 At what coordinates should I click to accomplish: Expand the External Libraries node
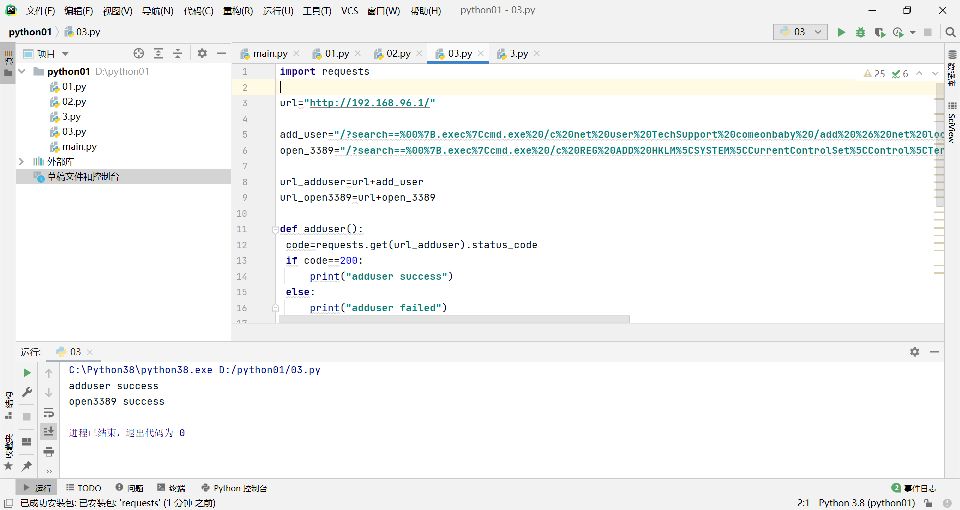[22, 161]
